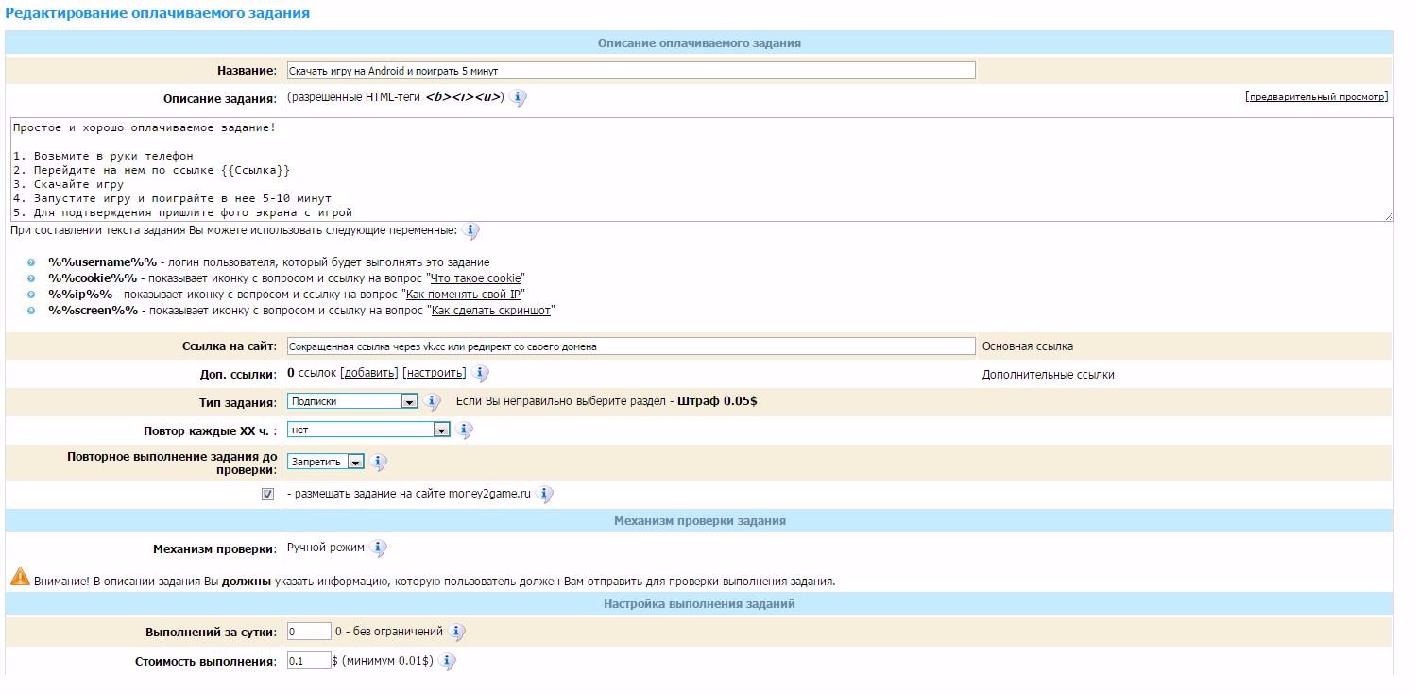This screenshot has height=694, width=1415.
Task: Click info icon beside Стоимость выполнения field
Action: 447,661
